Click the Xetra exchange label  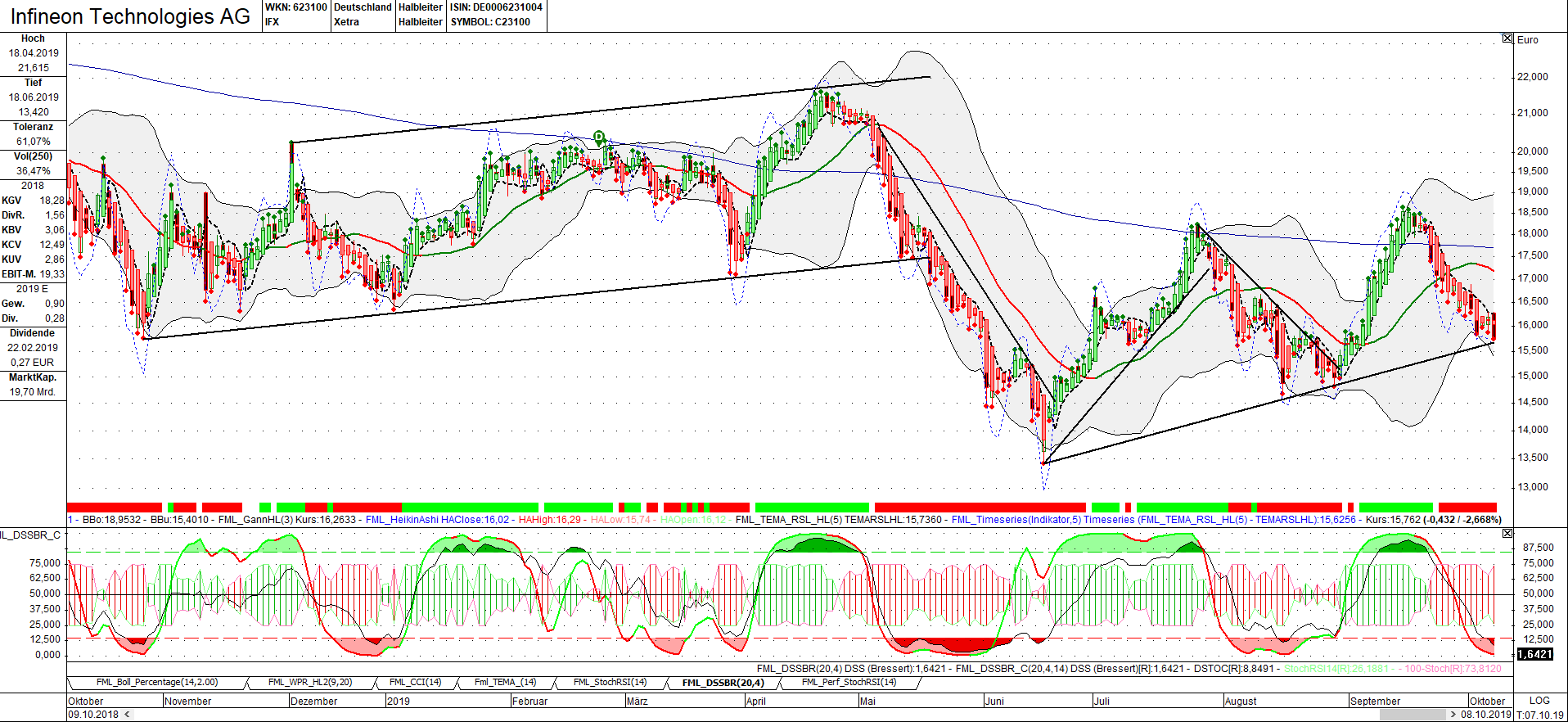(x=346, y=22)
